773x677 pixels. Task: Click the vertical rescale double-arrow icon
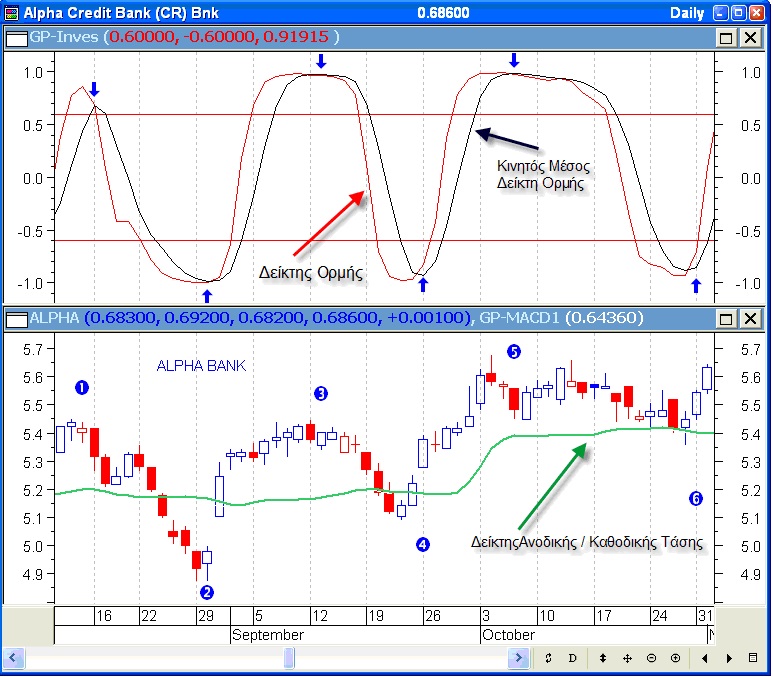pos(603,658)
